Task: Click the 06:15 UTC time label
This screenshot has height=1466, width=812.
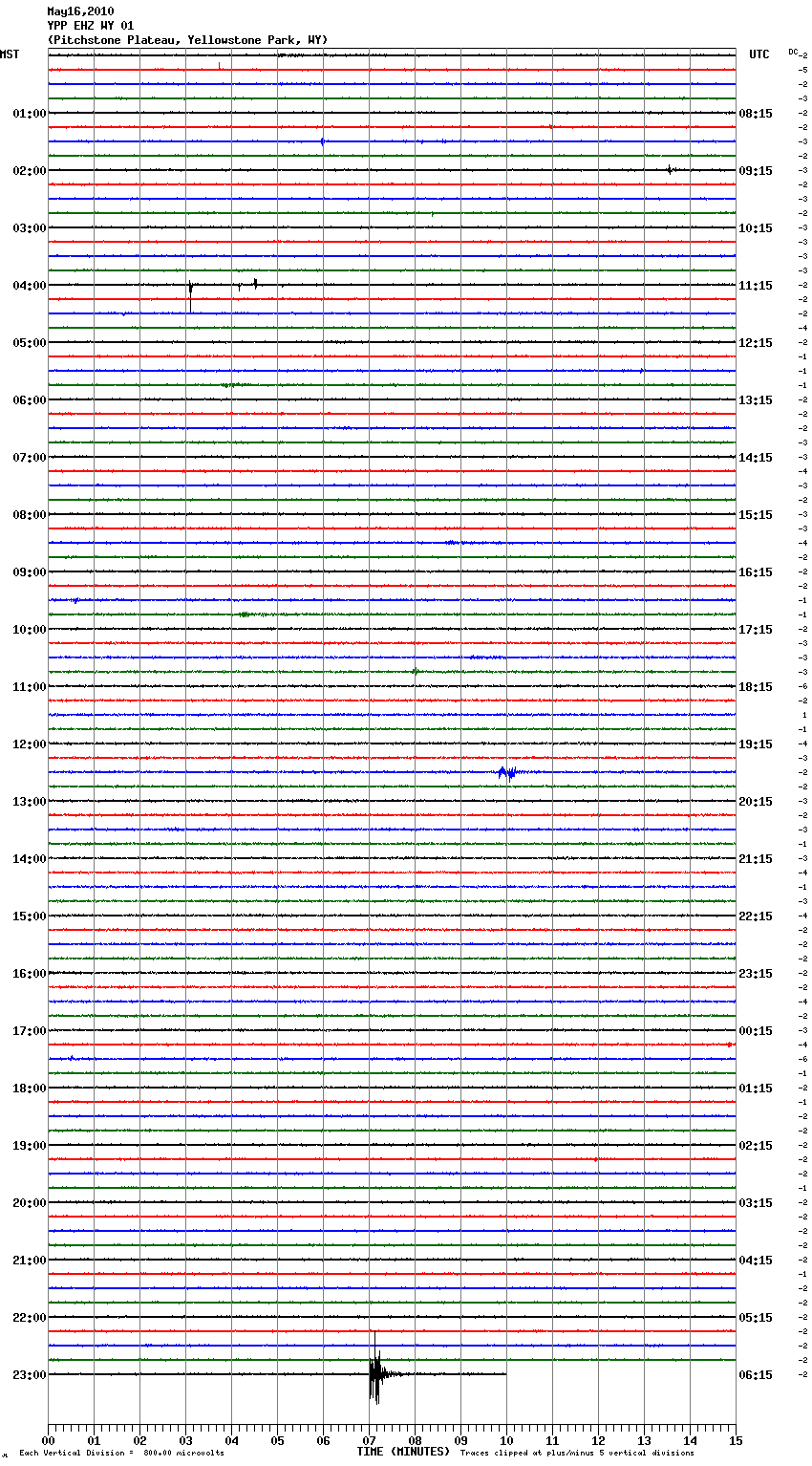Action: (756, 1375)
